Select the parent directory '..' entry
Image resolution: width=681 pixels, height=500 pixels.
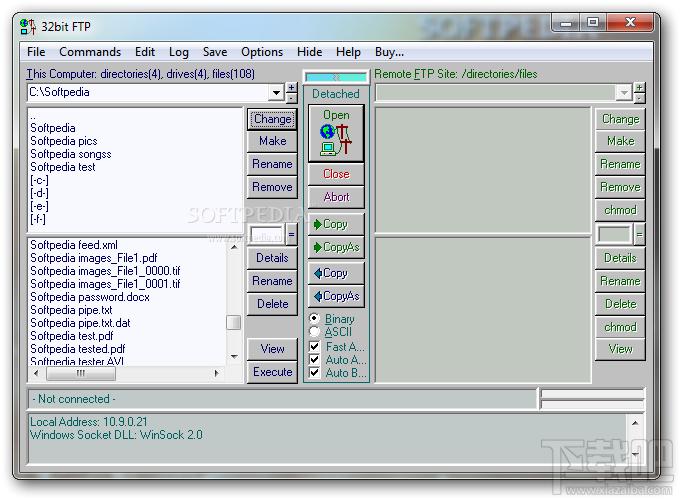tap(33, 116)
